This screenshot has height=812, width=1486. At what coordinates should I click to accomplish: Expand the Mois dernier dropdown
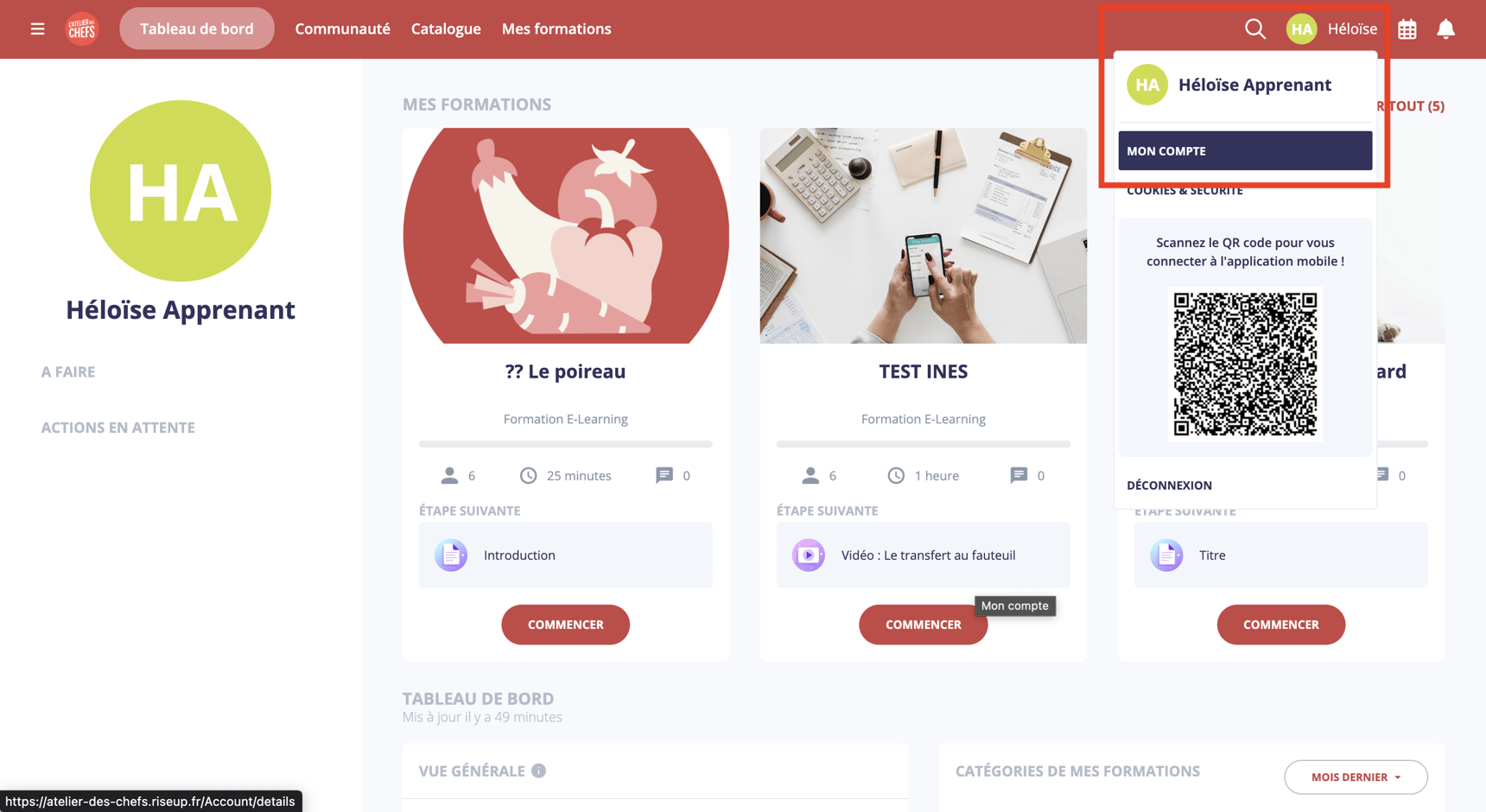coord(1356,777)
